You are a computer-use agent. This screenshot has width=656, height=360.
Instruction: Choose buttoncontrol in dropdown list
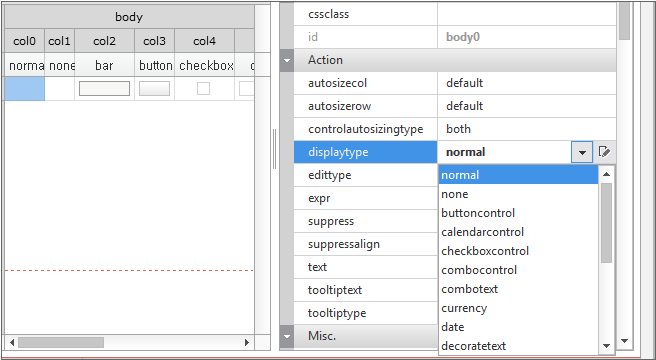coord(478,213)
